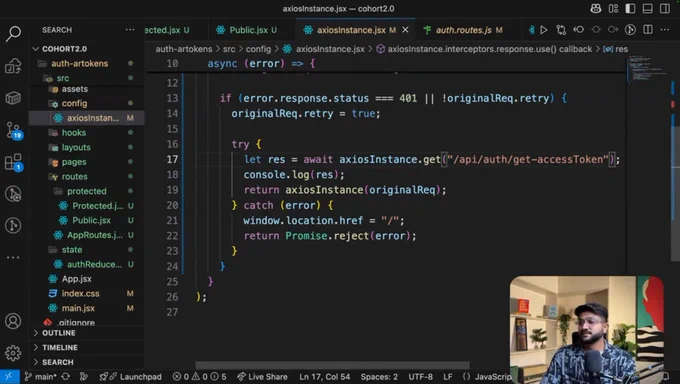The width and height of the screenshot is (680, 384).
Task: Open App.jsx in the file tree
Action: tap(87, 279)
